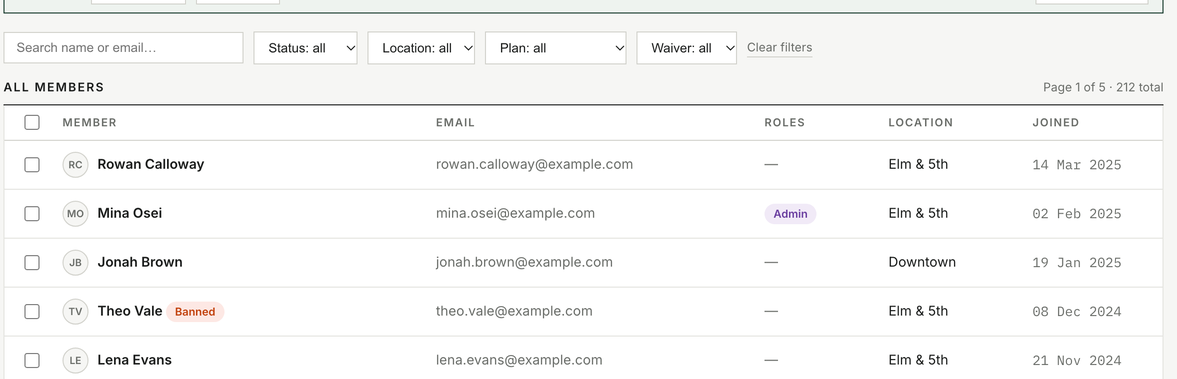Click the Downtown location cell
This screenshot has height=379, width=1177.
tap(922, 262)
